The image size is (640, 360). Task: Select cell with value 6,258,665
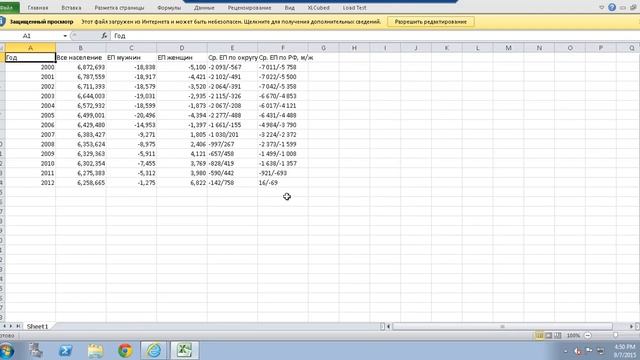81,183
